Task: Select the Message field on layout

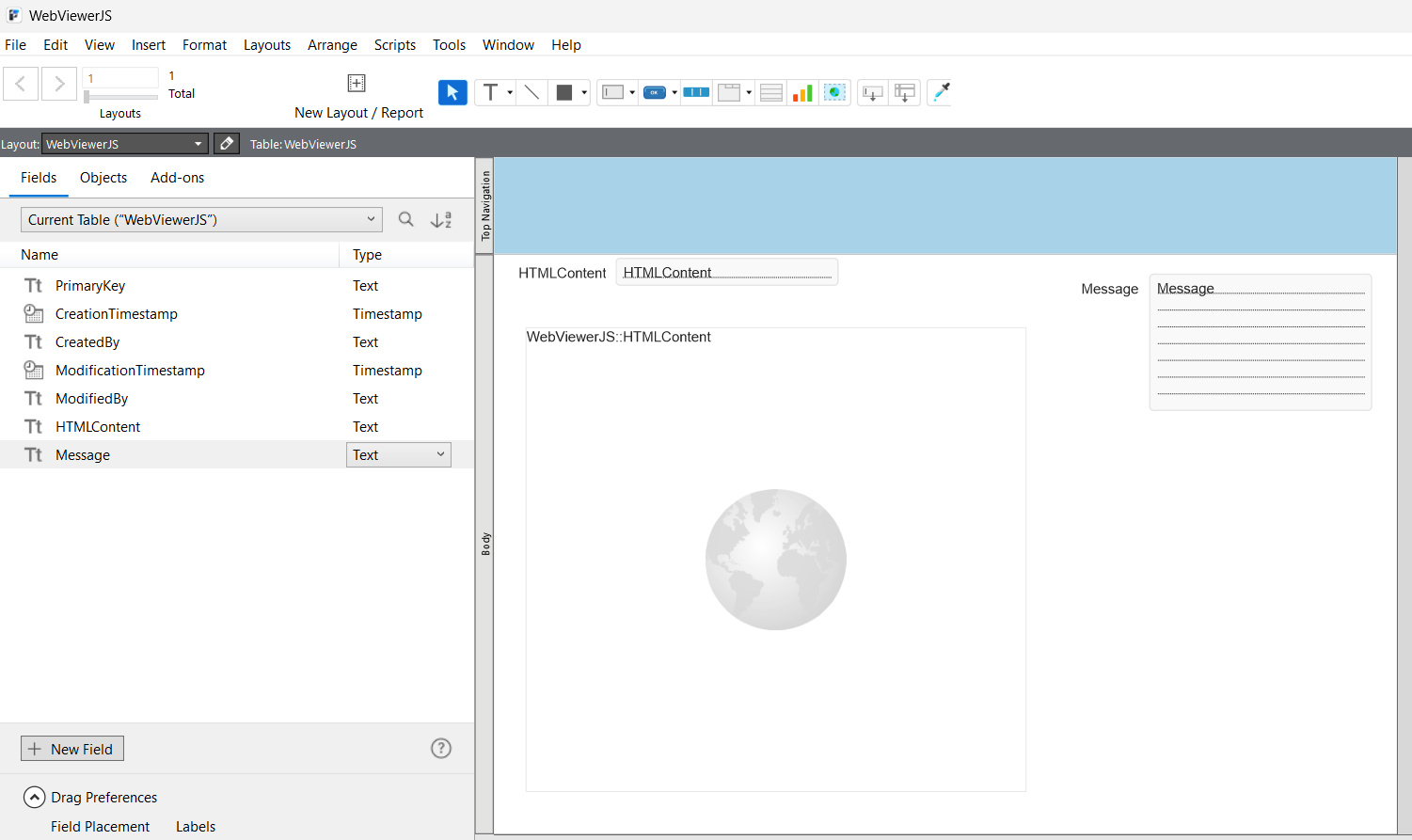Action: pyautogui.click(x=1261, y=342)
